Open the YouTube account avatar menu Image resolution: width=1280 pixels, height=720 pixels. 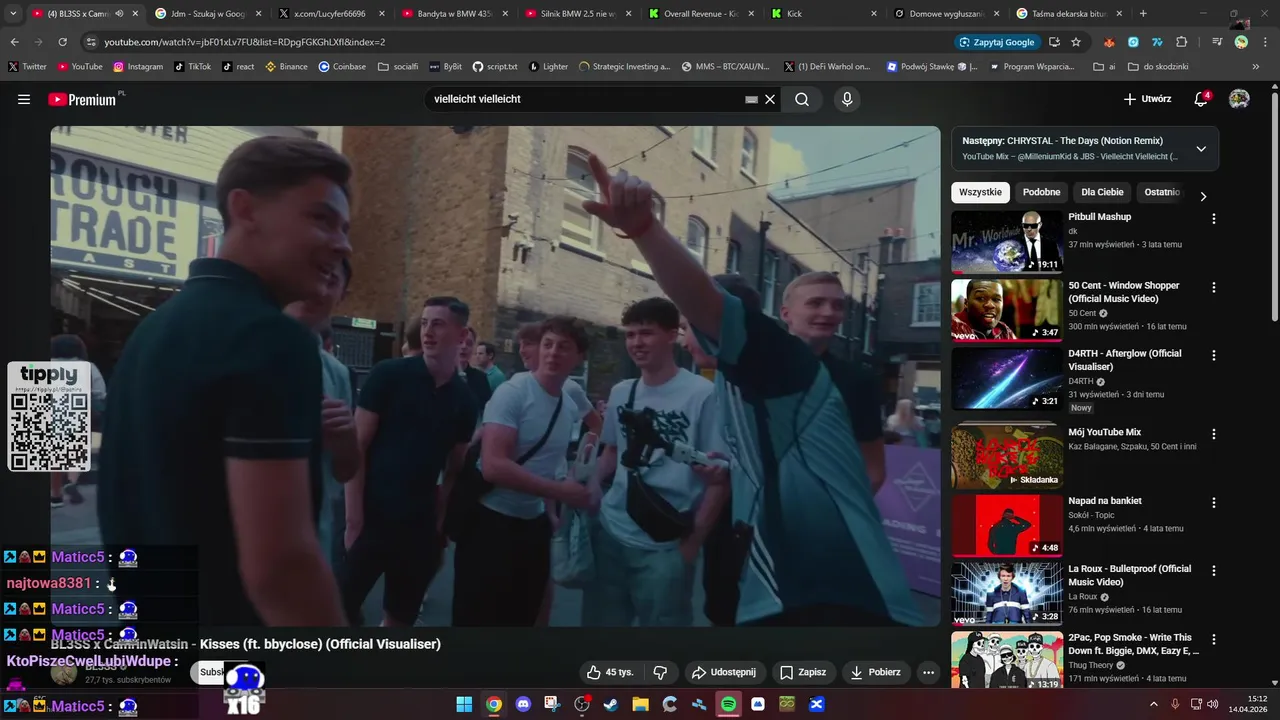click(x=1239, y=99)
